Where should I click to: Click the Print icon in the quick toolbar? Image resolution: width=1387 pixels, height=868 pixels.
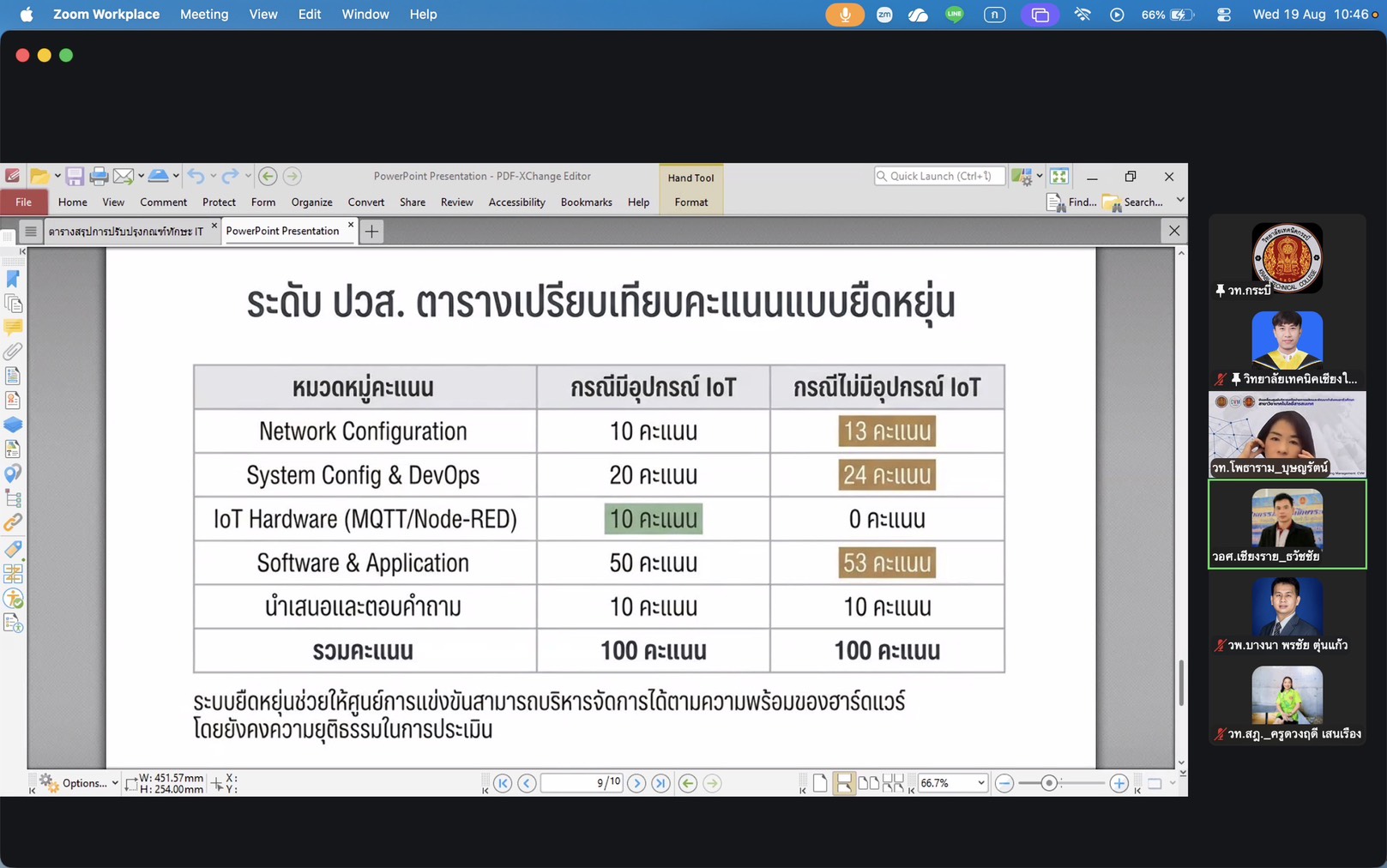coord(99,177)
